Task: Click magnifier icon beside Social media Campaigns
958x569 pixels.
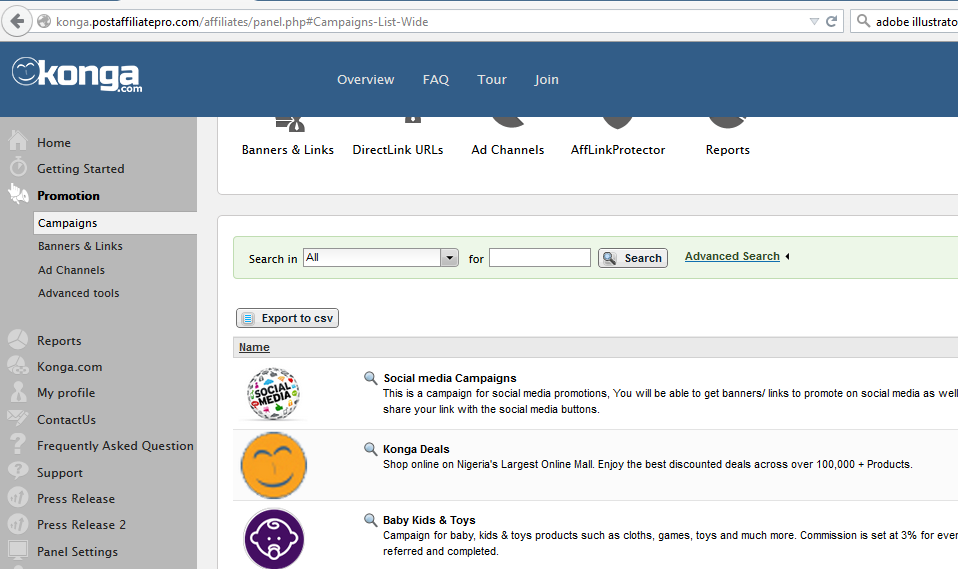Action: click(370, 378)
